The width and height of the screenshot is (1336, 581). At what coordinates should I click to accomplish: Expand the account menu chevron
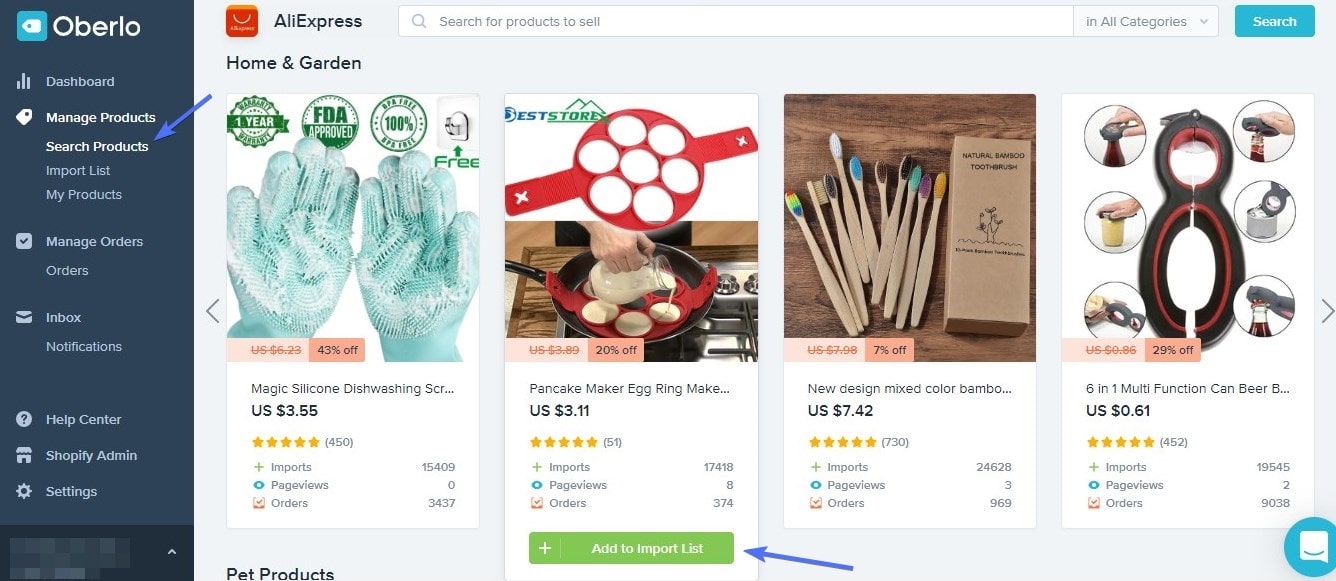pos(171,551)
